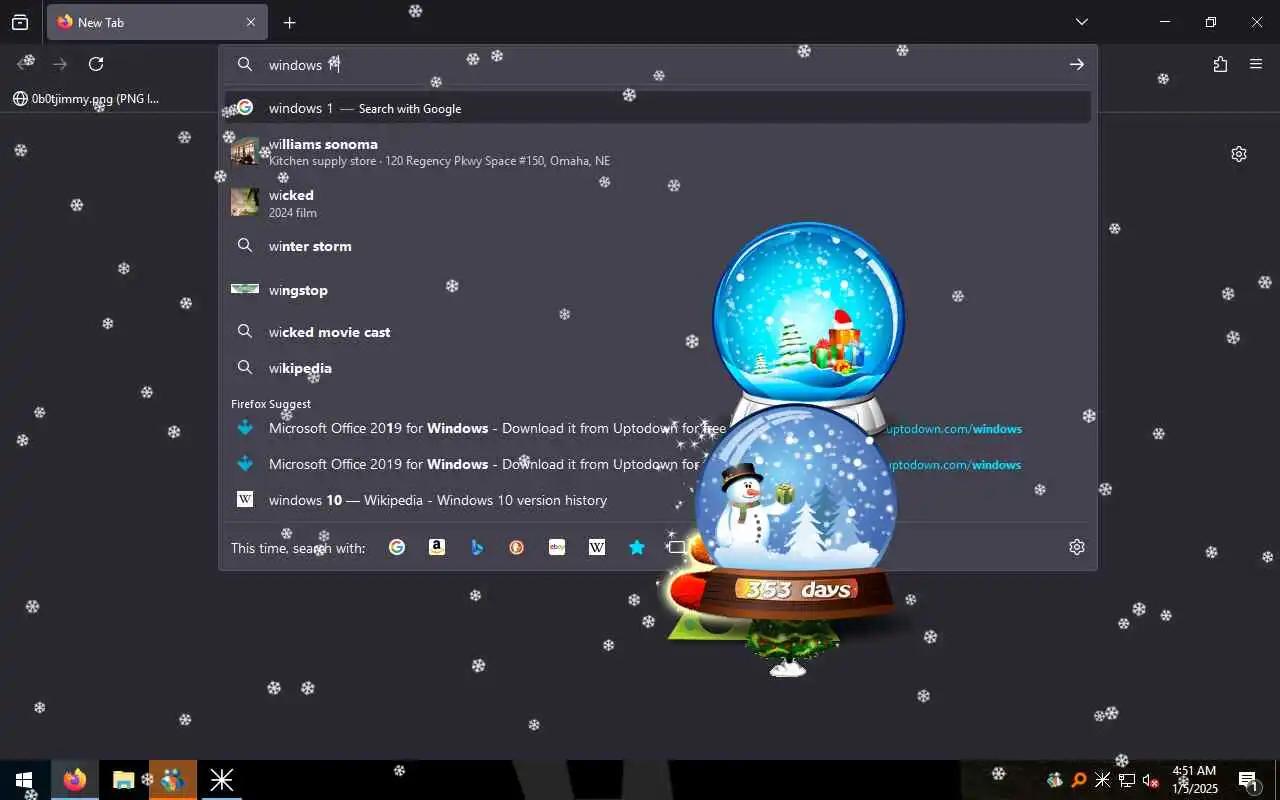The height and width of the screenshot is (800, 1280).
Task: Click the wicked film thumbnail
Action: [245, 202]
